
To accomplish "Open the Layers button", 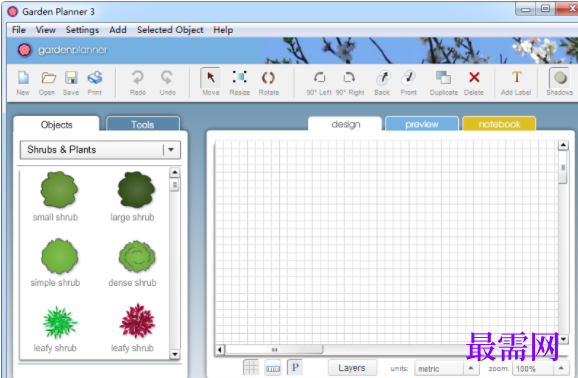I will (x=352, y=368).
